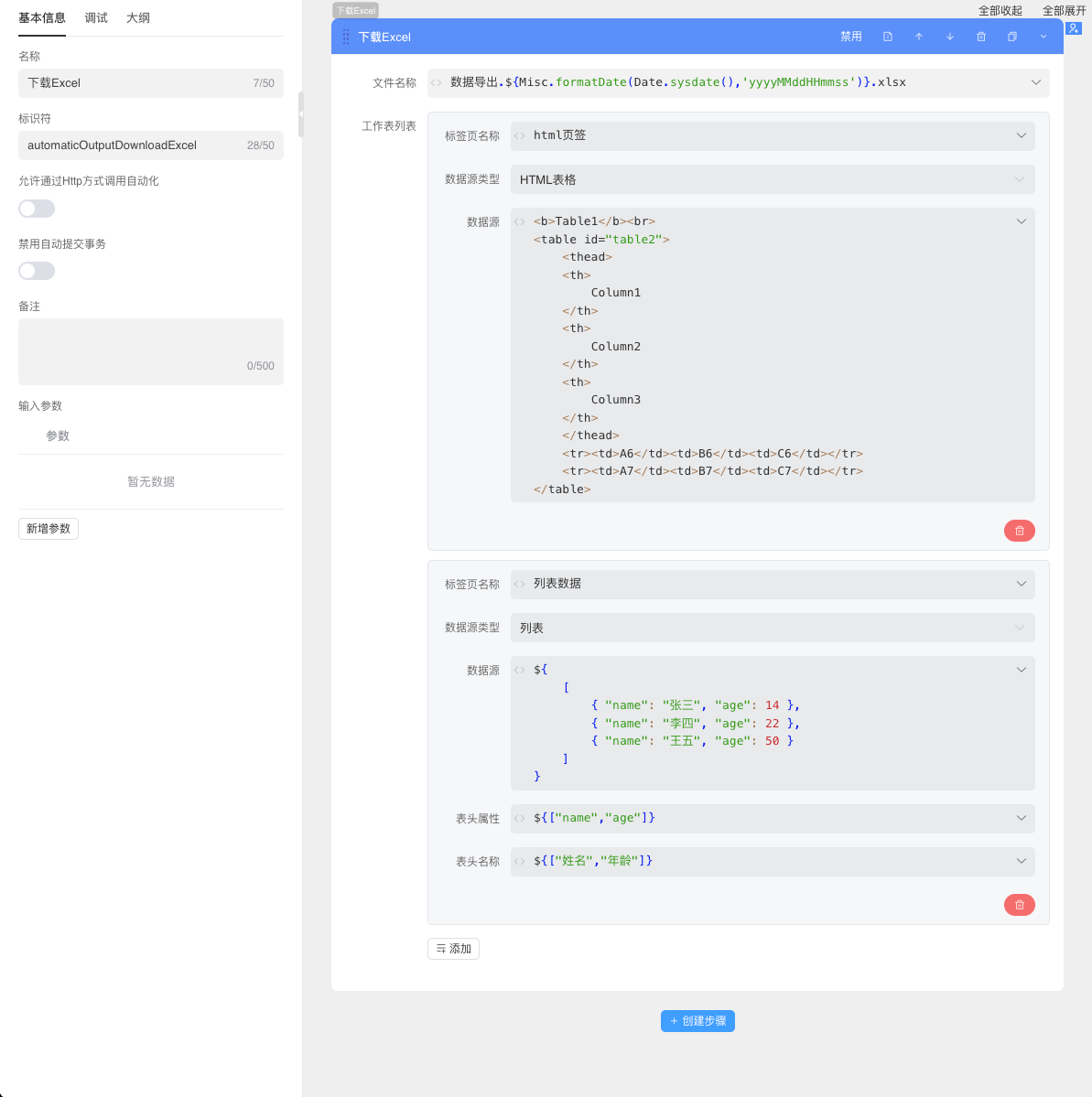Open the 列表 data source type dropdown
Image resolution: width=1092 pixels, height=1097 pixels.
[772, 628]
